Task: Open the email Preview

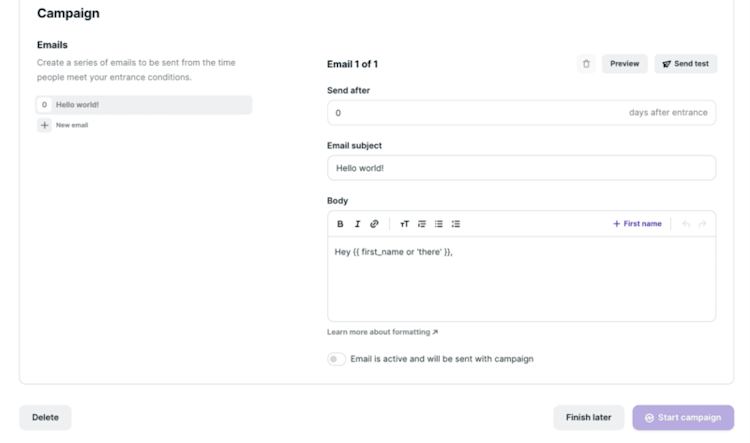Action: [x=624, y=64]
